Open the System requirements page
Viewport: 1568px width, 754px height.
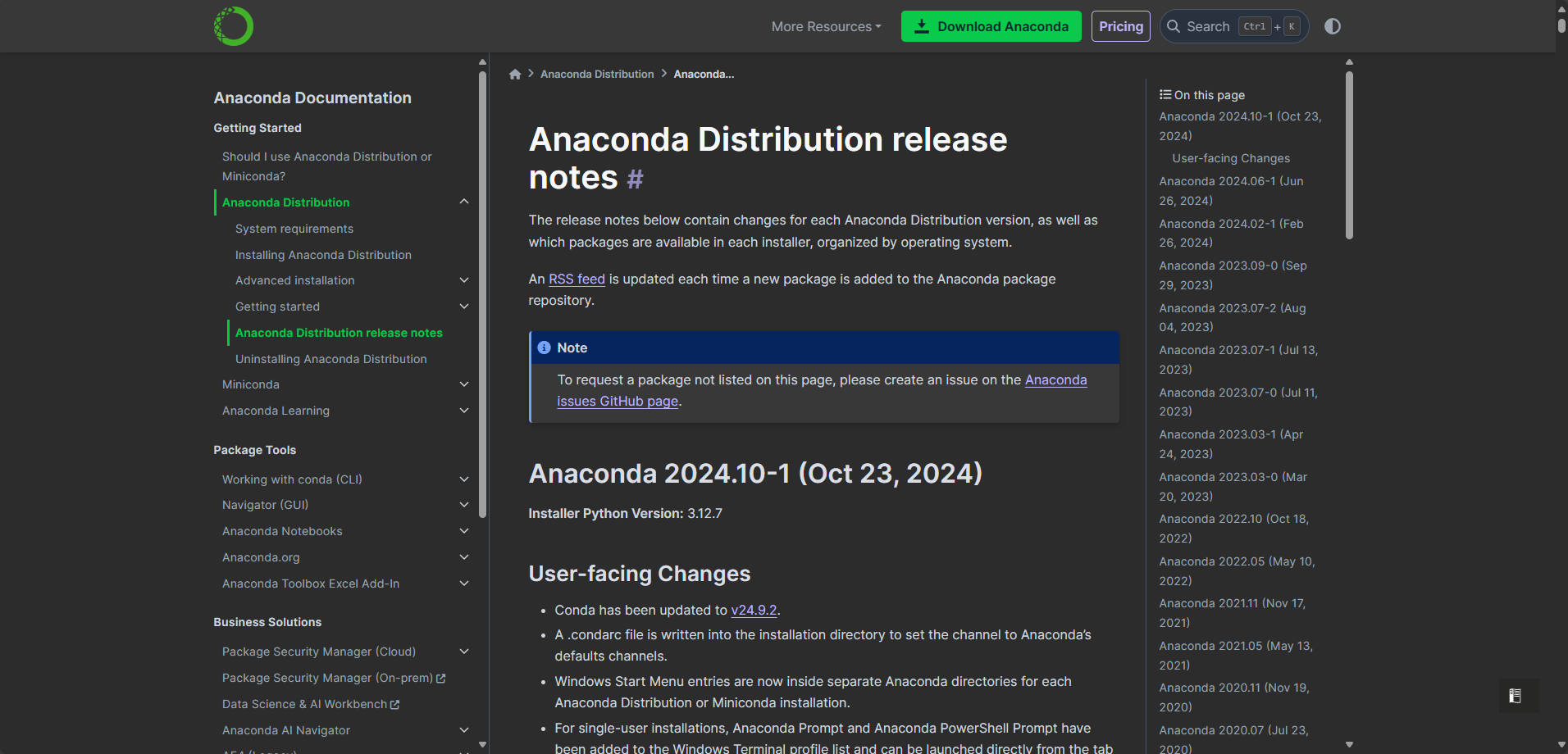[294, 229]
